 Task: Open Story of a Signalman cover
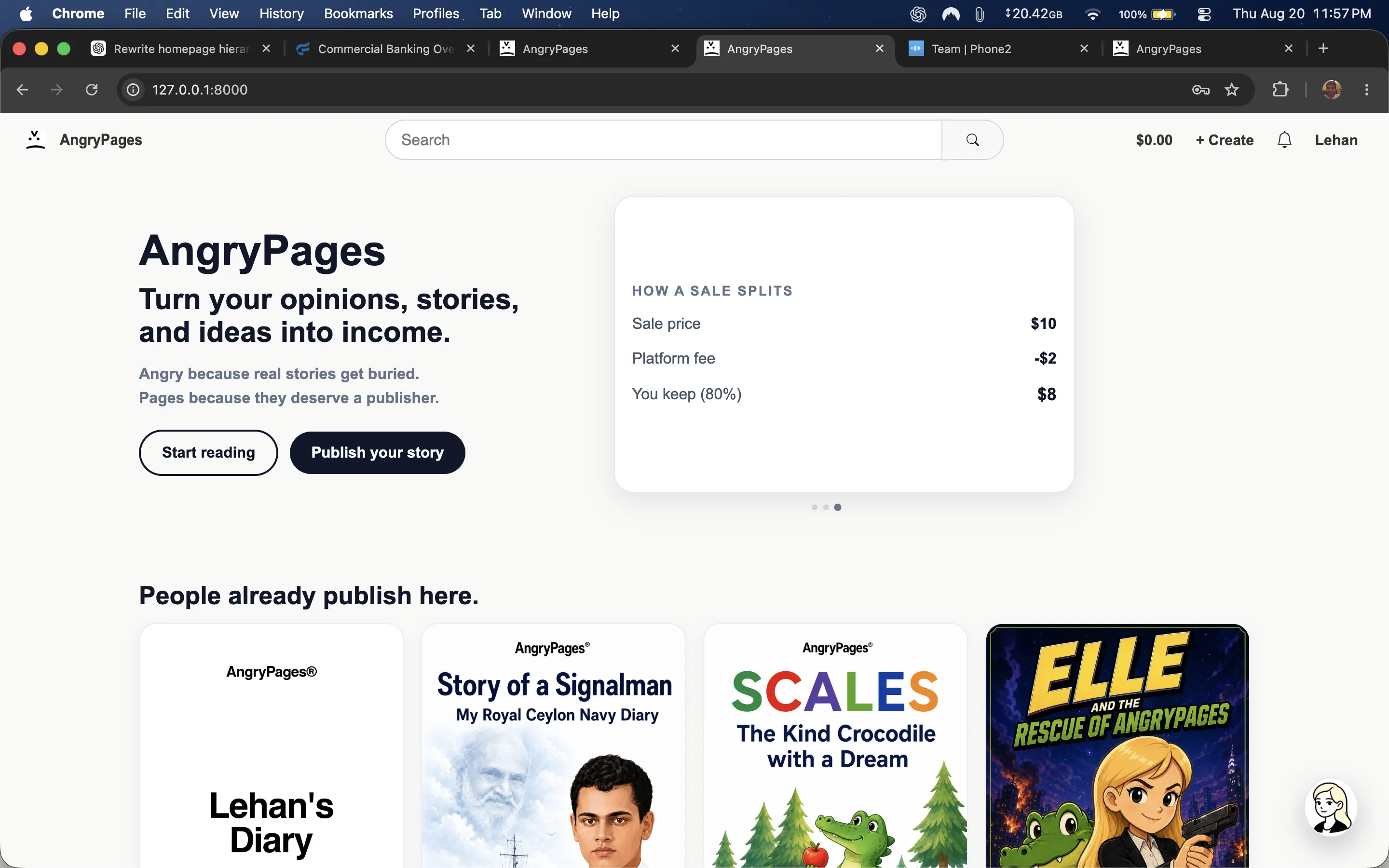coord(553,746)
